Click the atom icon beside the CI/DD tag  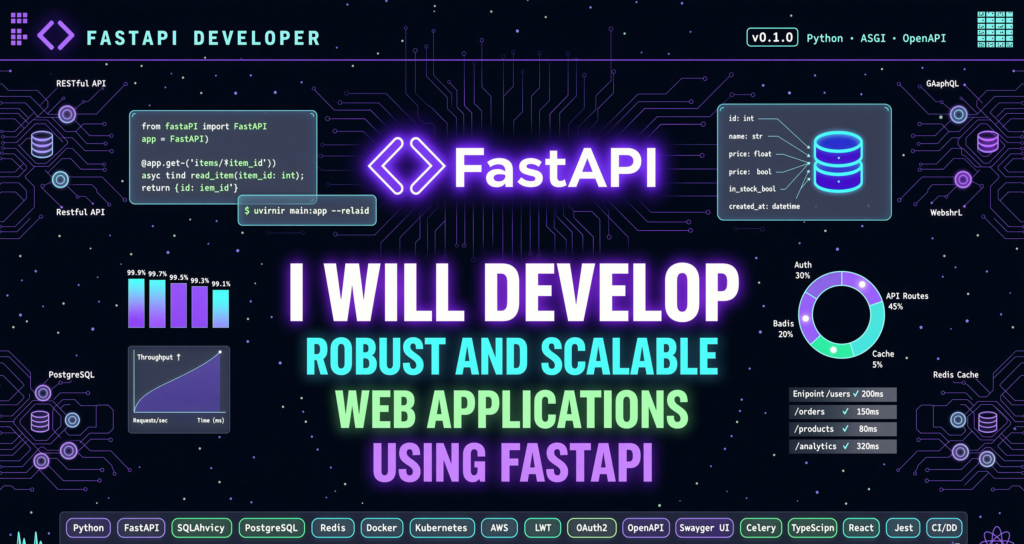[x=996, y=536]
